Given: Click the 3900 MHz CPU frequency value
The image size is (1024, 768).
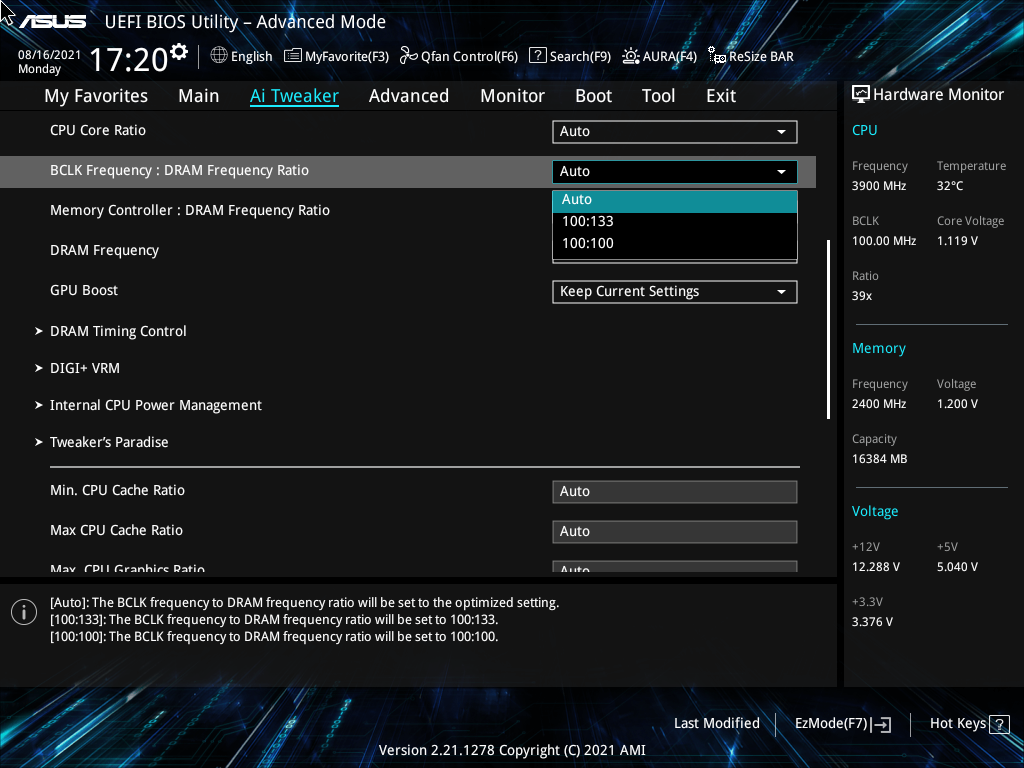Looking at the screenshot, I should click(x=879, y=186).
